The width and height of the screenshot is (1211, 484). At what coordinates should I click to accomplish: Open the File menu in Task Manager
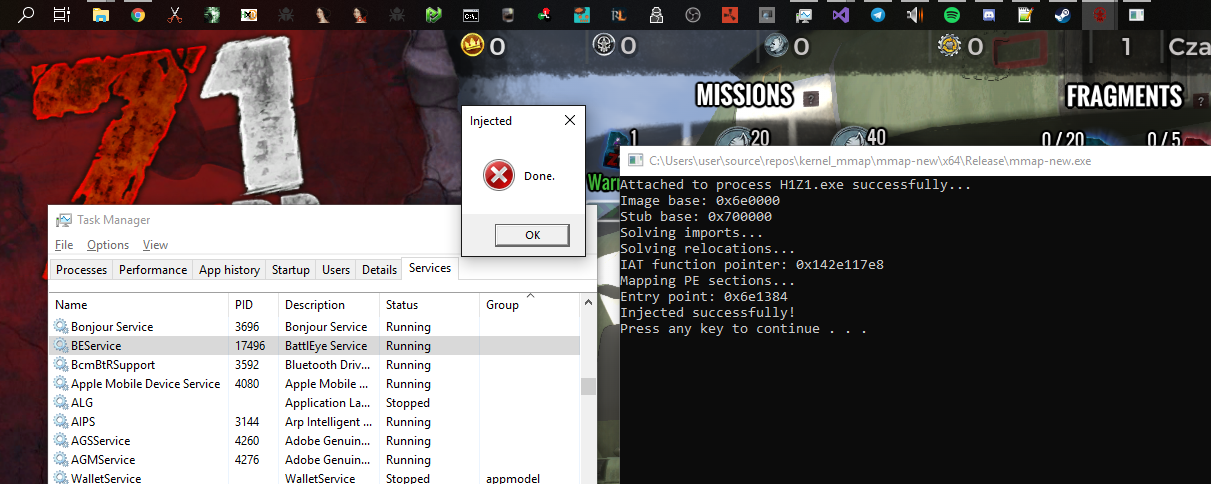[64, 245]
